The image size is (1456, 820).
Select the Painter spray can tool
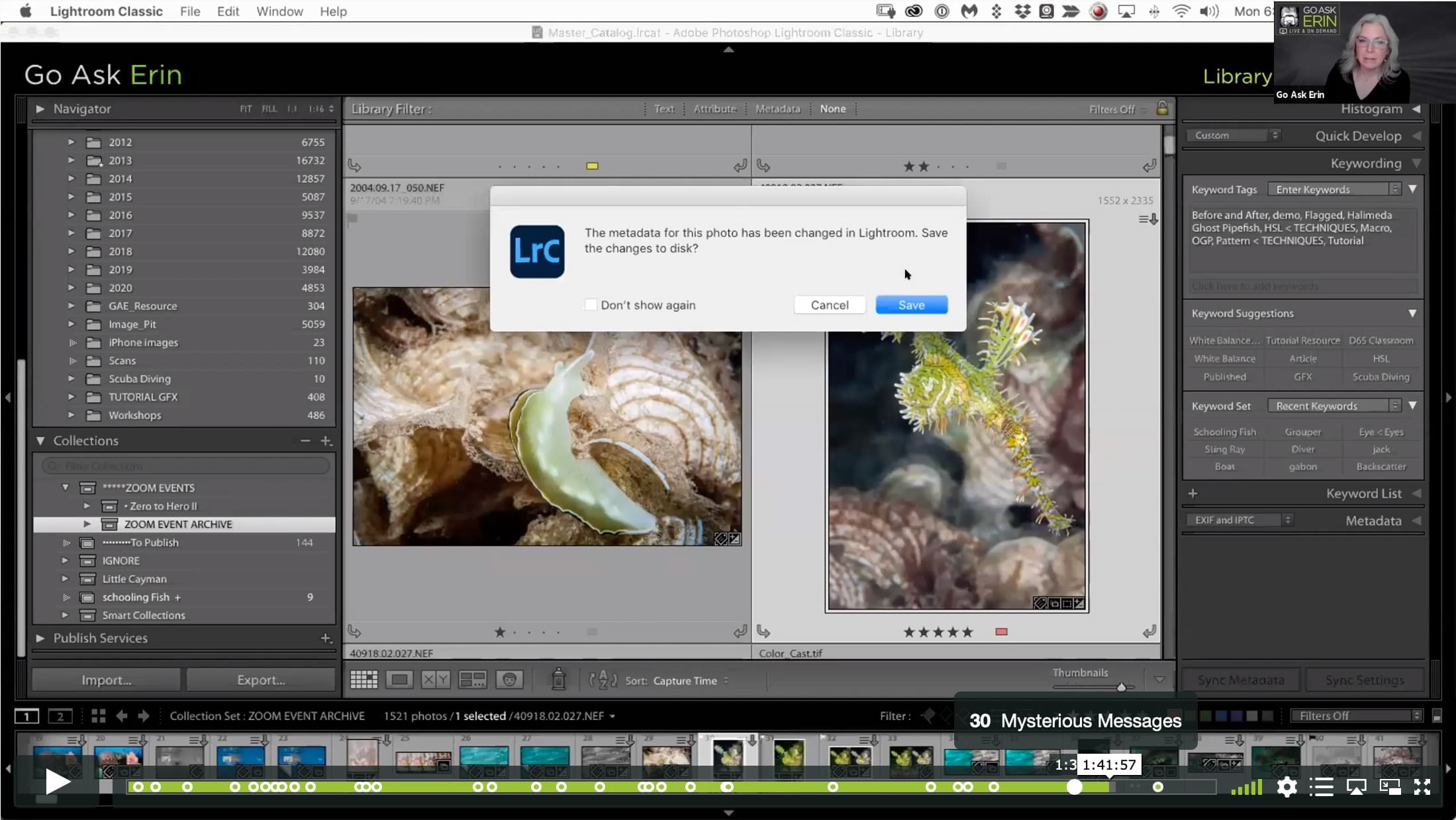point(558,679)
